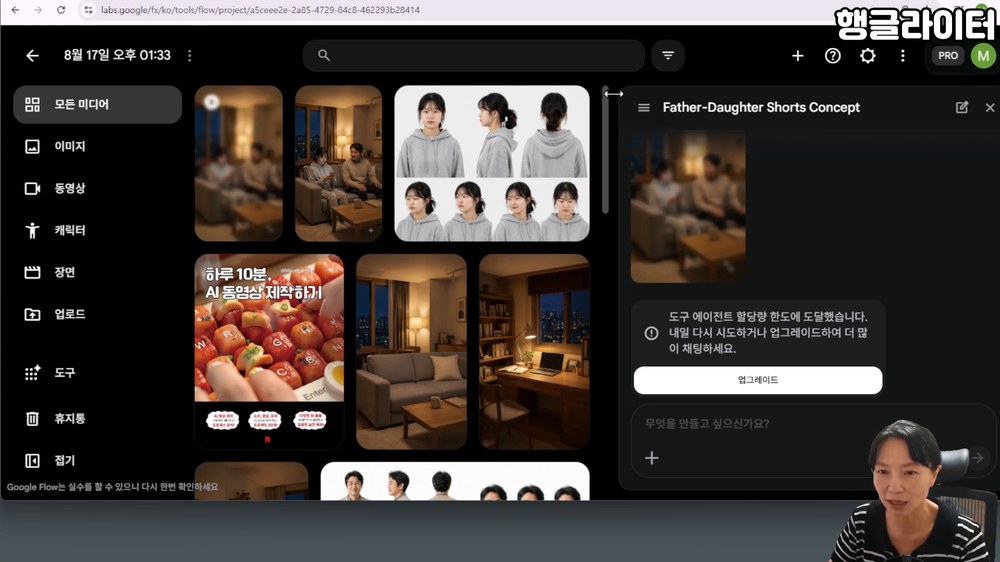Click the browser back arrow
This screenshot has height=562, width=1000.
pos(15,10)
